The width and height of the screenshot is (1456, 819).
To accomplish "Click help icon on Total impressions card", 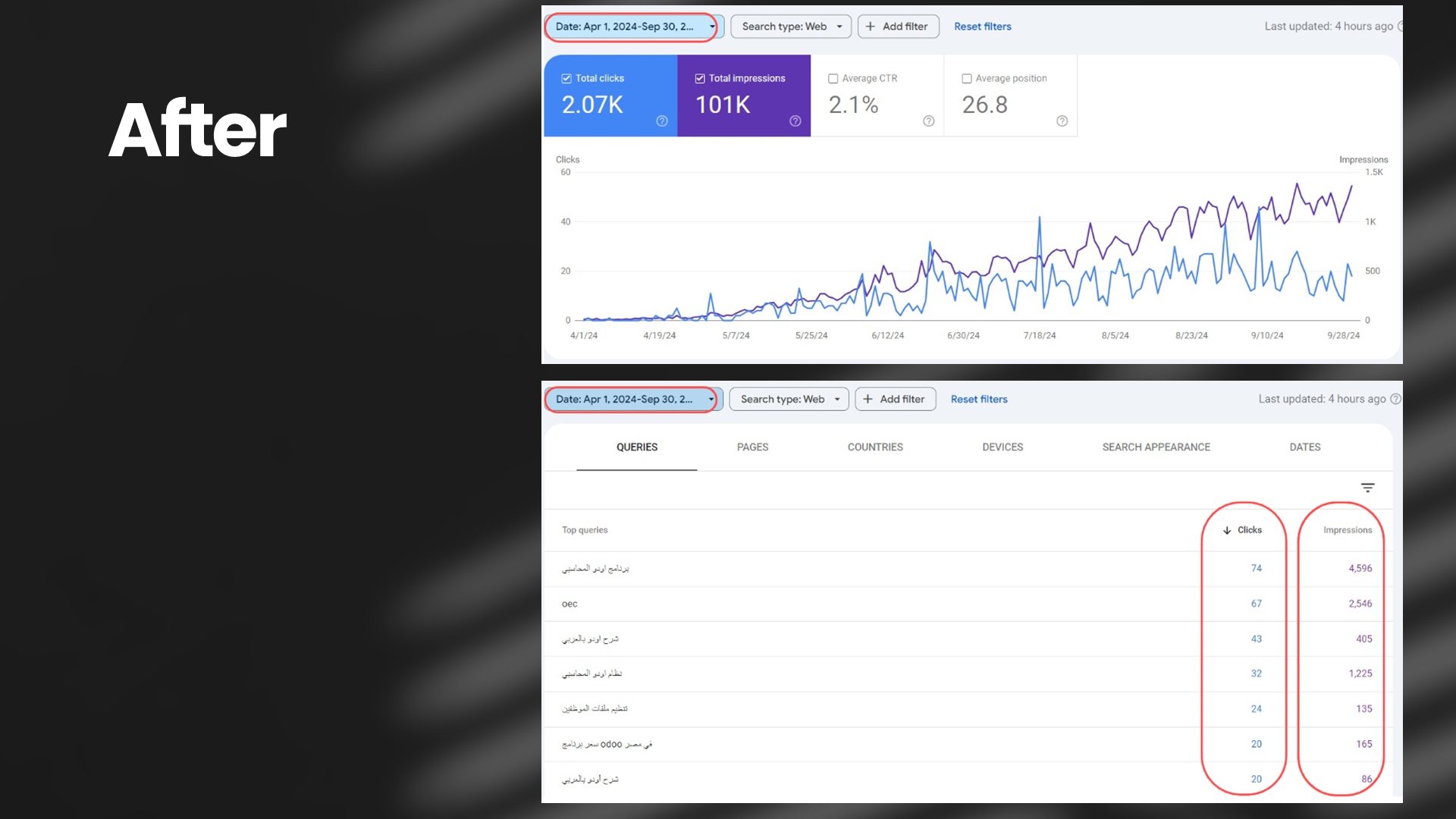I will pyautogui.click(x=795, y=121).
